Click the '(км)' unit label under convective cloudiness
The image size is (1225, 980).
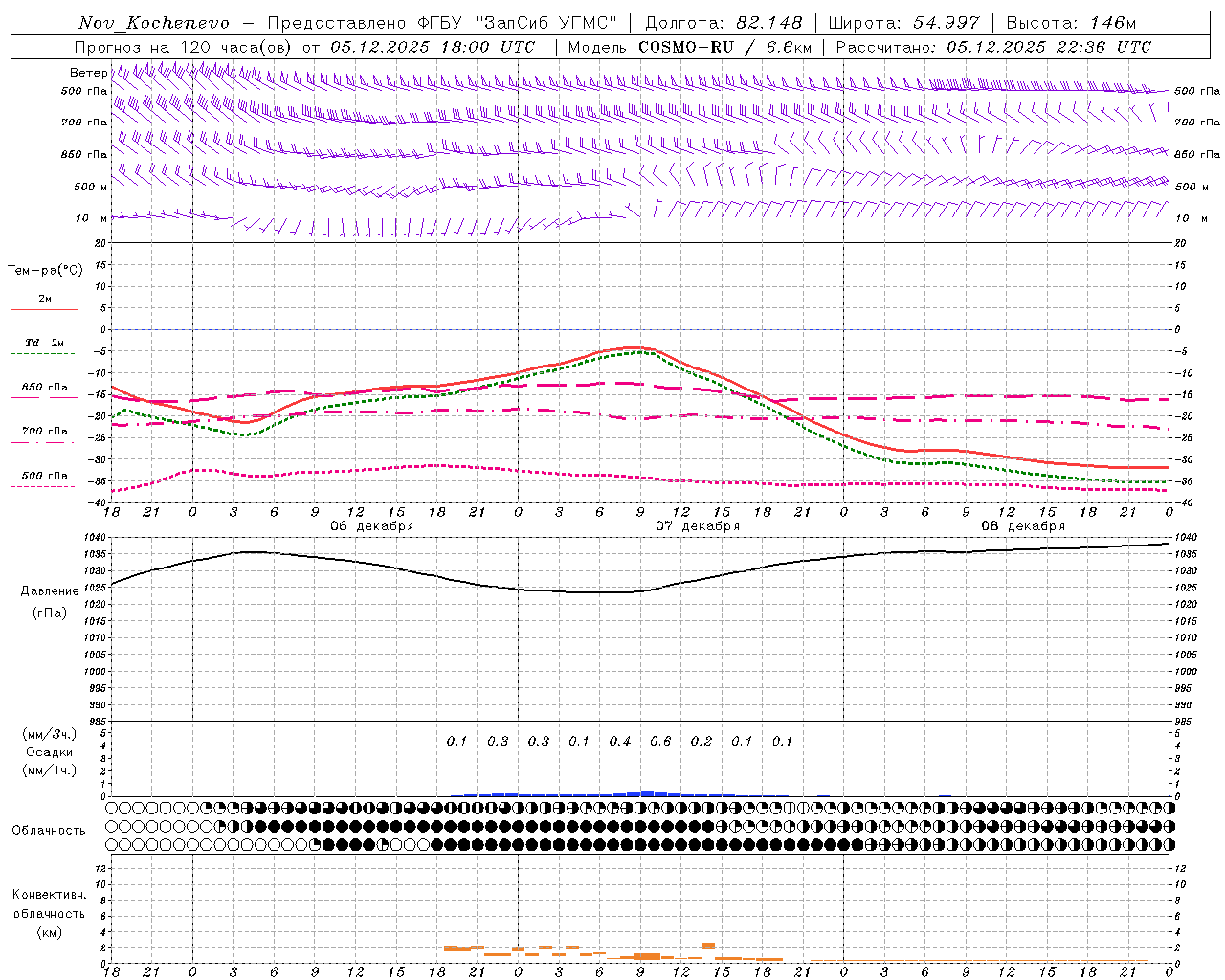(x=50, y=932)
